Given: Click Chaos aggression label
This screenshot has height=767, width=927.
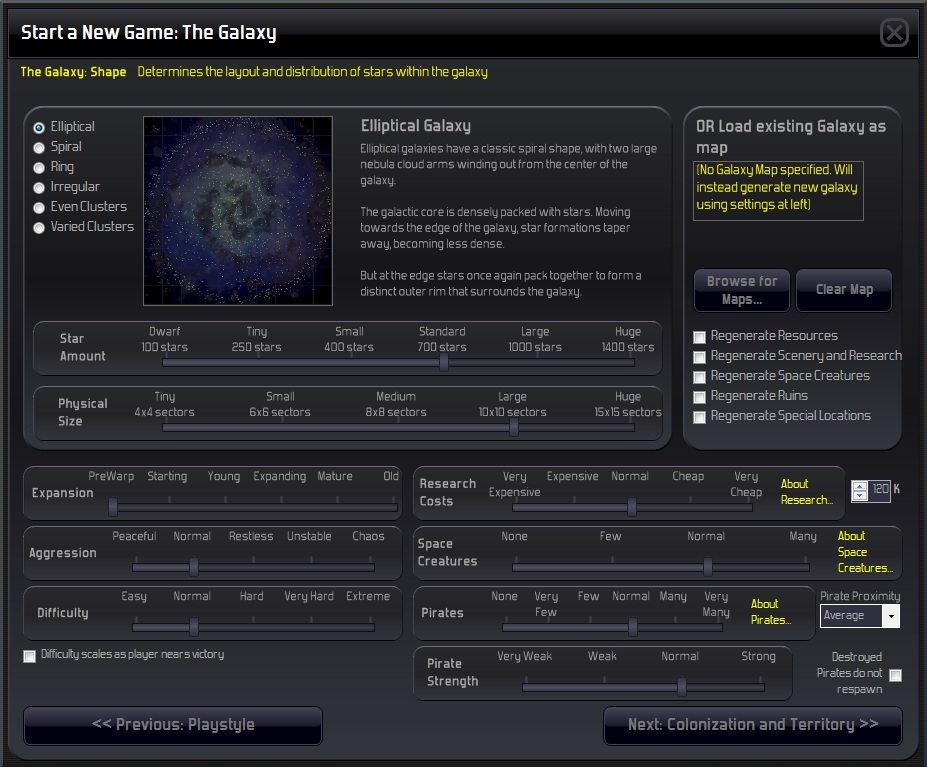Looking at the screenshot, I should click(368, 536).
